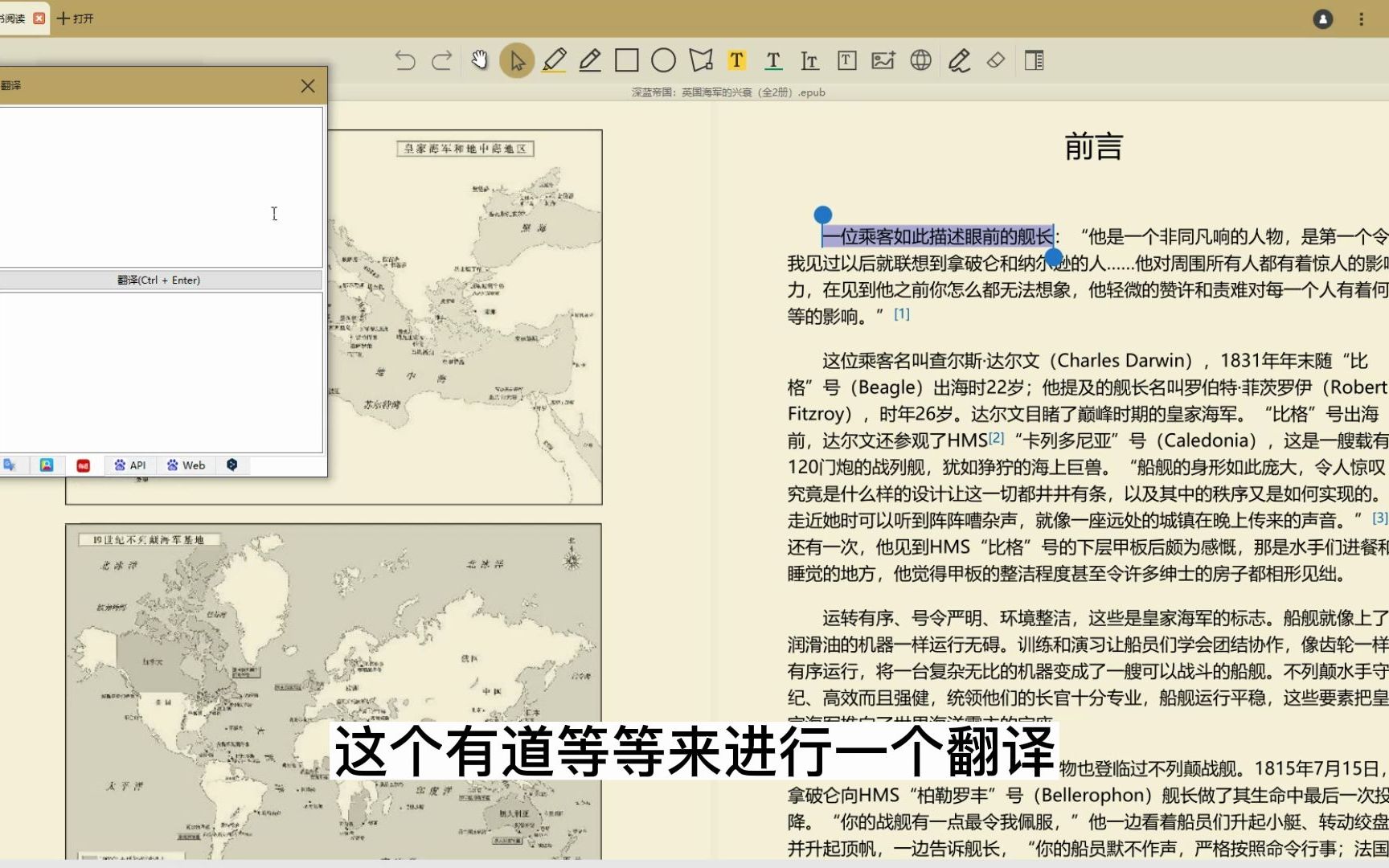This screenshot has width=1389, height=868.
Task: Select the polygon shape tool
Action: (x=700, y=60)
